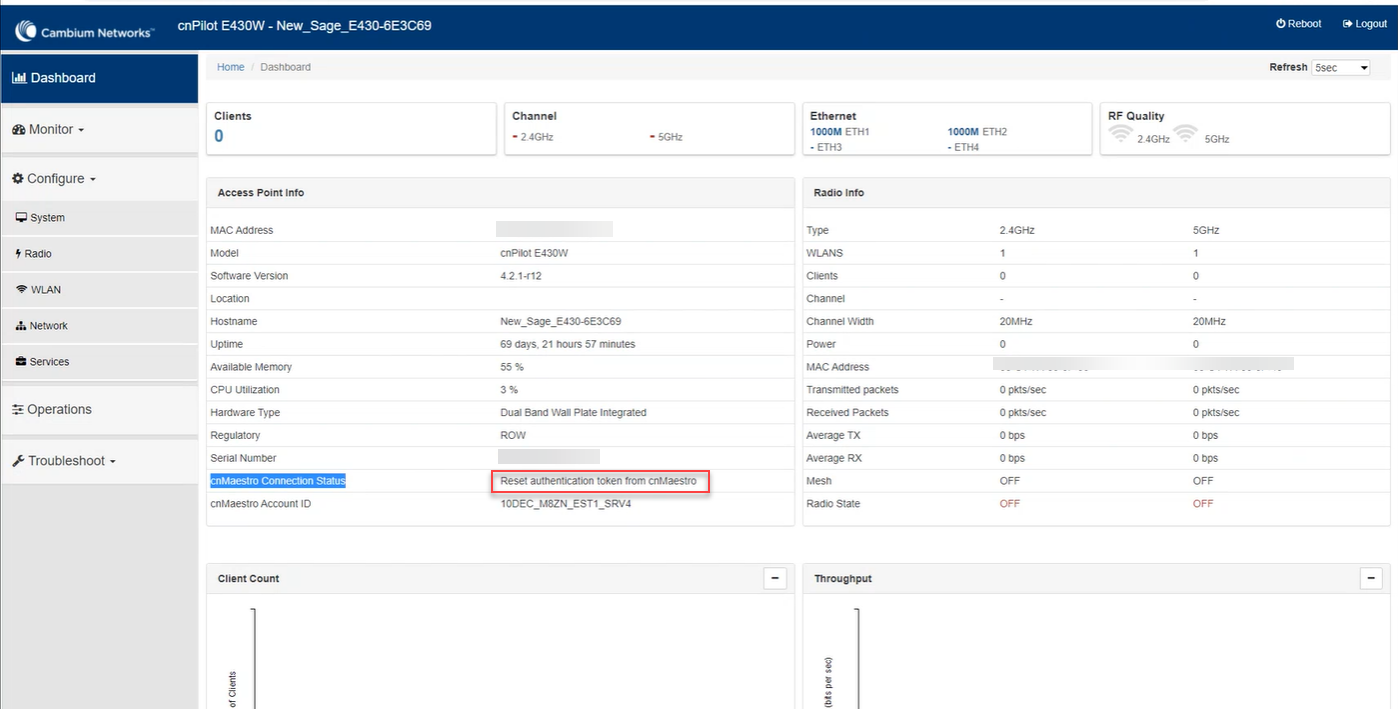Screen dimensions: 1398x709
Task: Click the Clients count number
Action: [x=219, y=136]
